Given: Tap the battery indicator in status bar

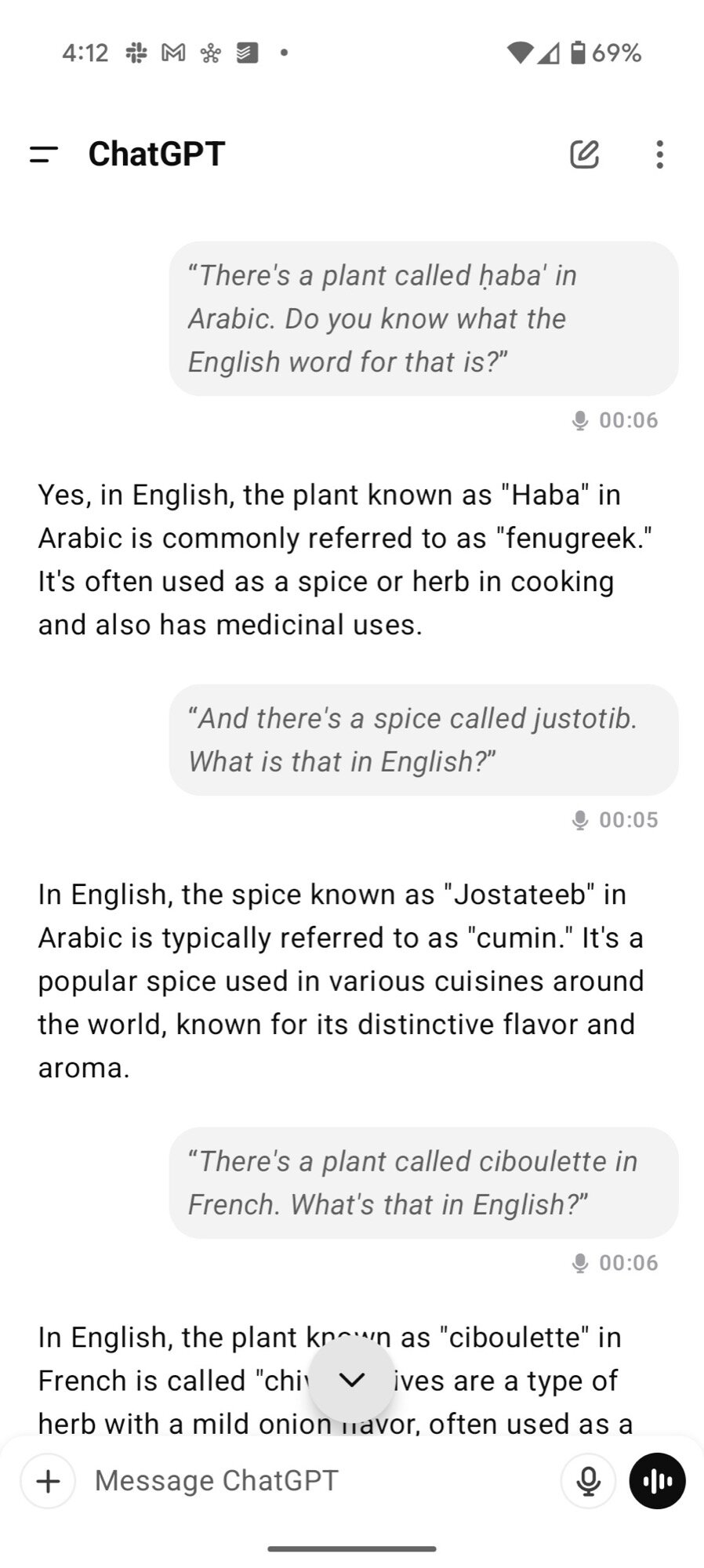Looking at the screenshot, I should point(578,53).
